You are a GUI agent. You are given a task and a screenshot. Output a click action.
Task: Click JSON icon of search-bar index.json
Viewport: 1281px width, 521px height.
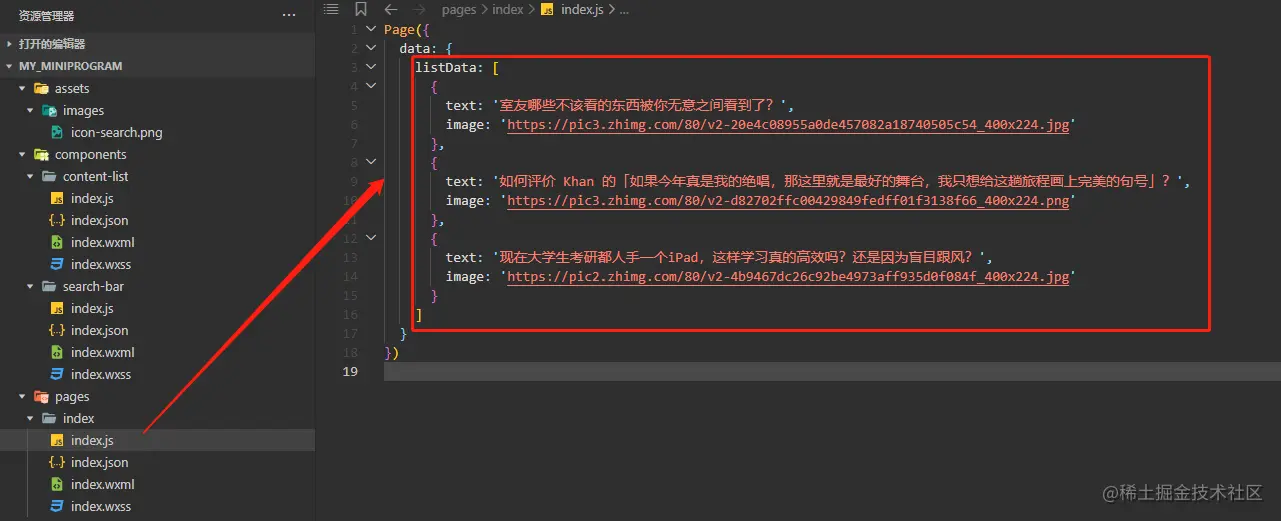pyautogui.click(x=57, y=330)
